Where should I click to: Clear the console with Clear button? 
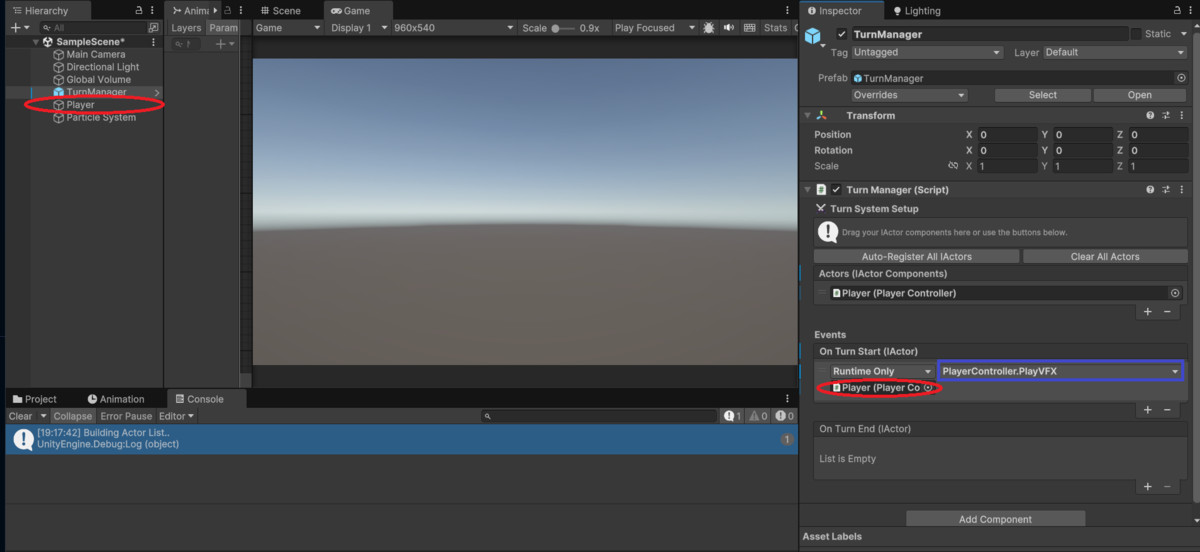tap(20, 416)
